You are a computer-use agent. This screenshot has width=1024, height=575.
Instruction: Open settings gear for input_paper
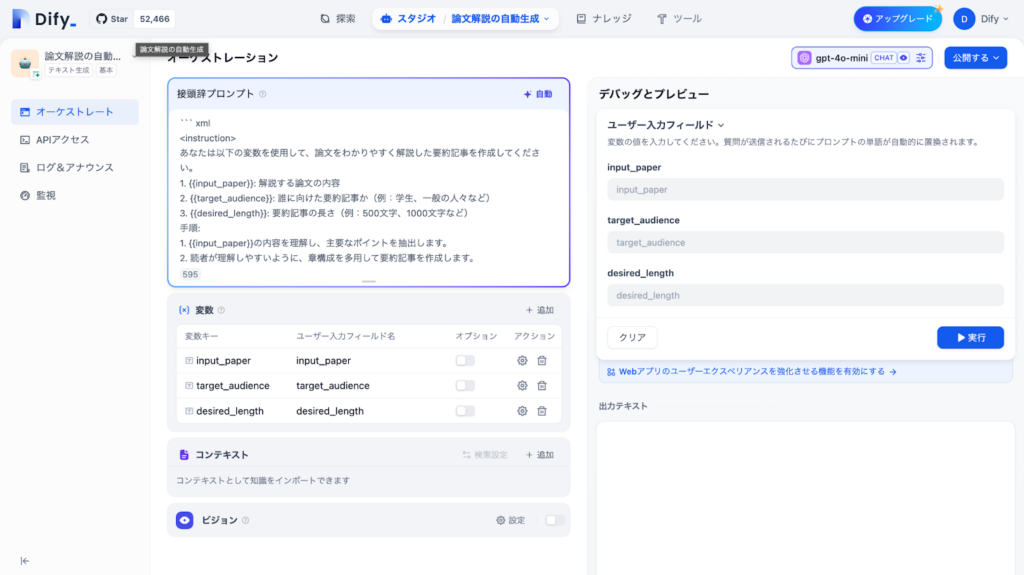tap(522, 361)
